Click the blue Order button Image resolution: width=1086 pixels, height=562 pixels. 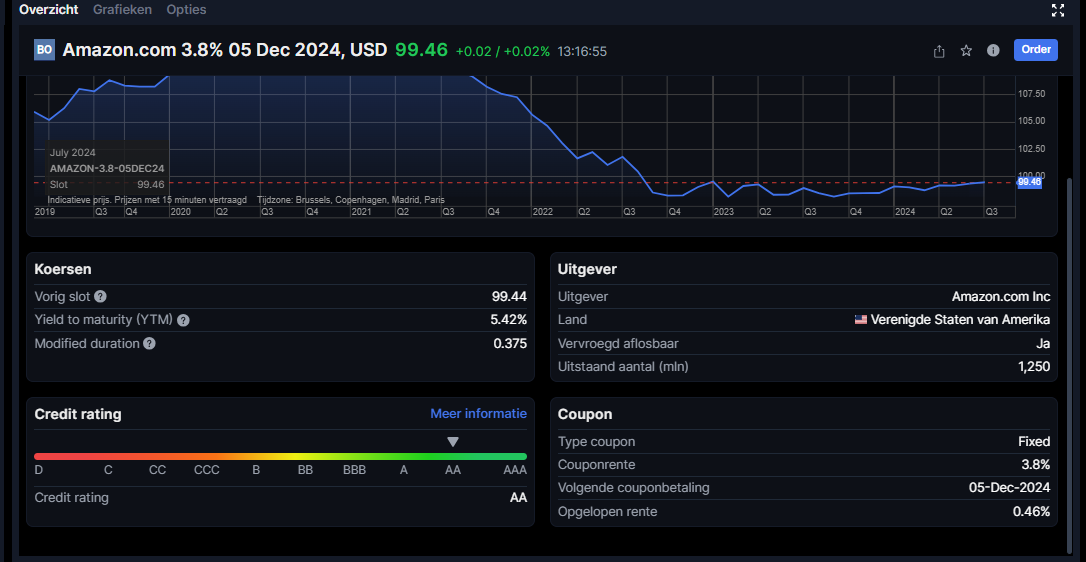tap(1035, 50)
